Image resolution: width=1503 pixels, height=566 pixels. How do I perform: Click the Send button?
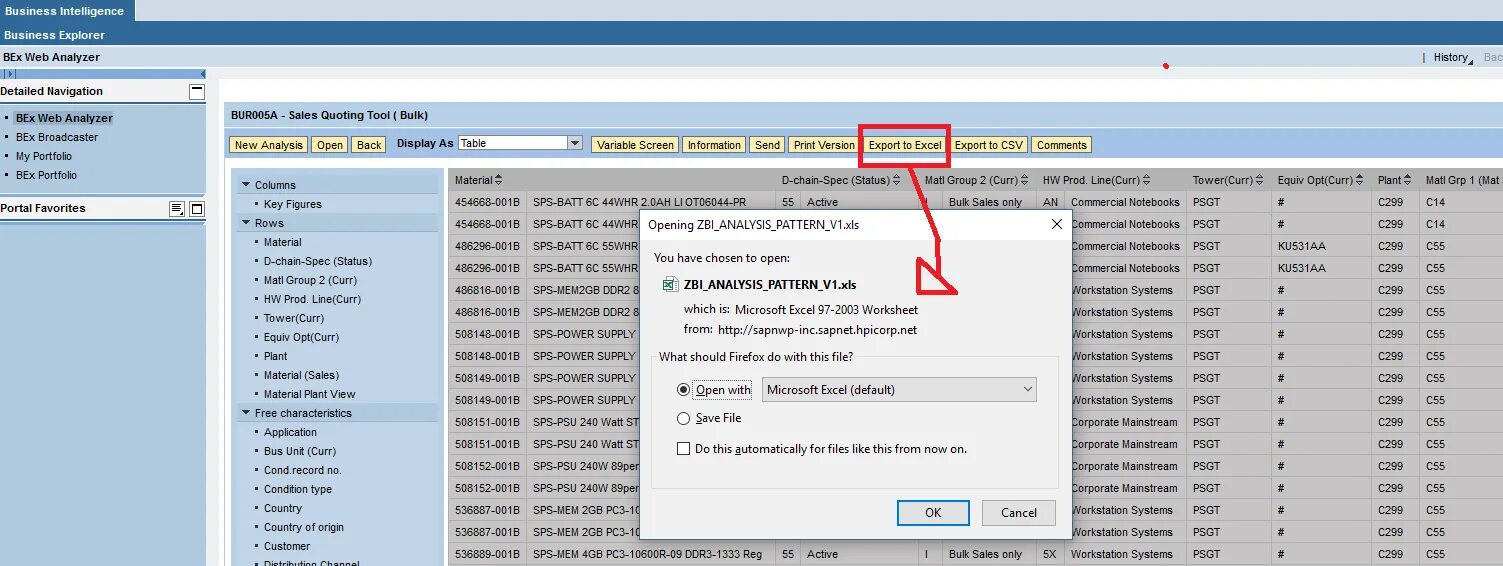click(x=767, y=145)
